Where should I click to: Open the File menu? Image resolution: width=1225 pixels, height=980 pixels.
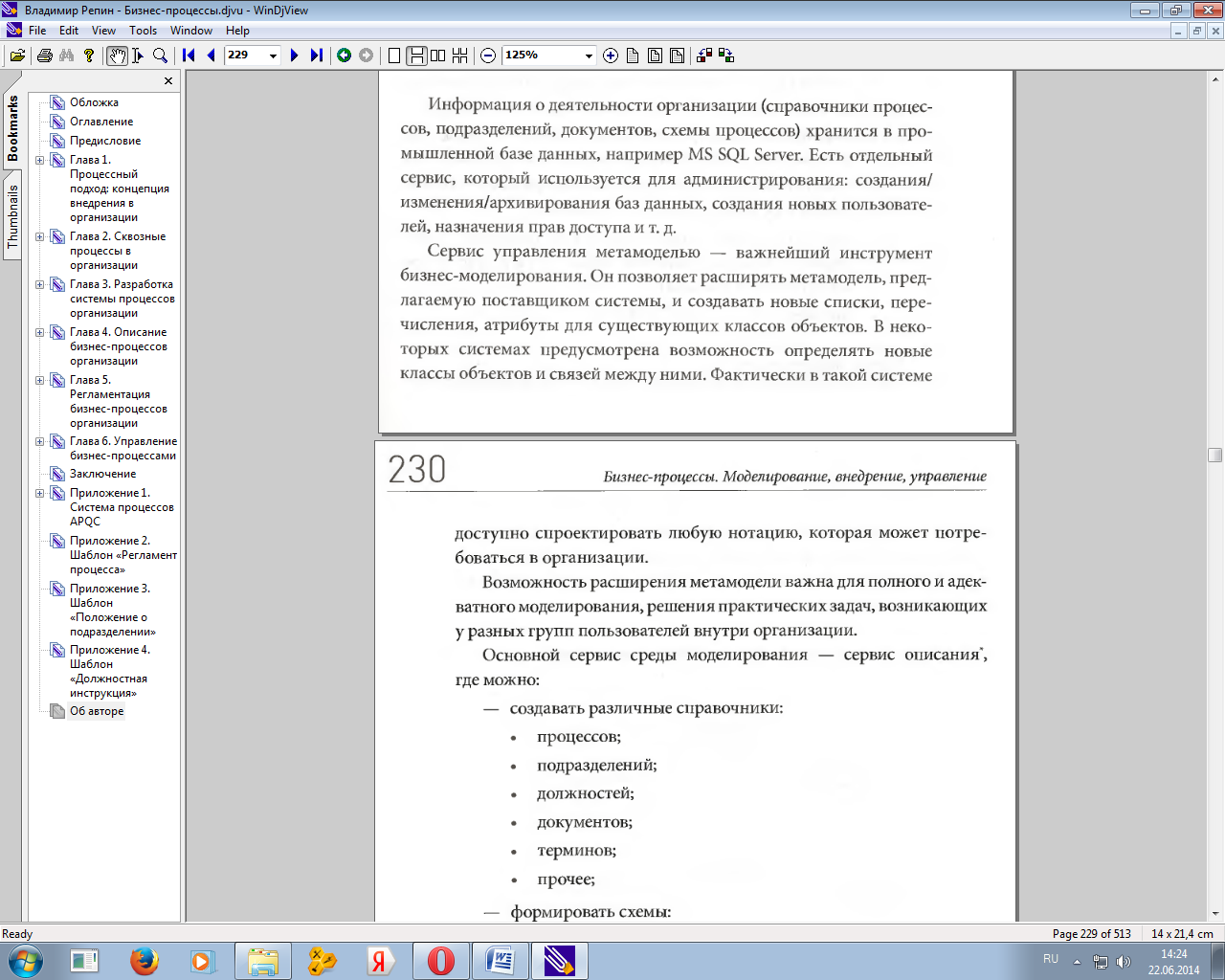click(x=37, y=31)
